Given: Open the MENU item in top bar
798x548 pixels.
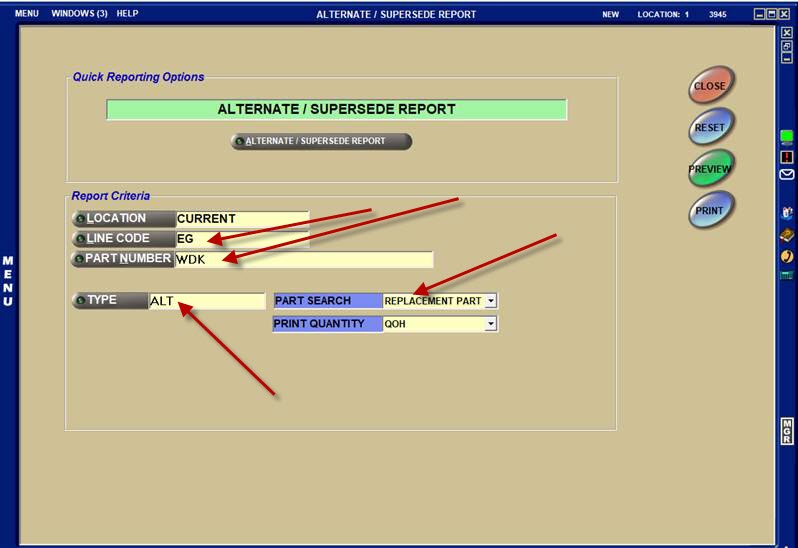Looking at the screenshot, I should pos(27,14).
